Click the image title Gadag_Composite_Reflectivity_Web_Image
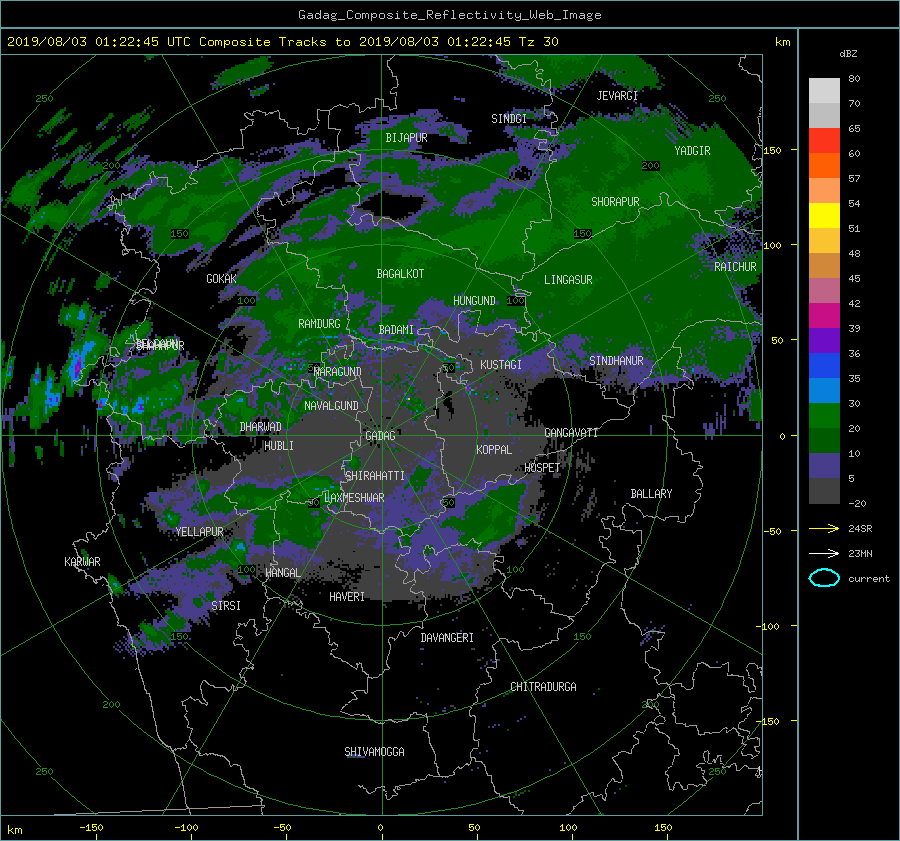 click(x=449, y=15)
